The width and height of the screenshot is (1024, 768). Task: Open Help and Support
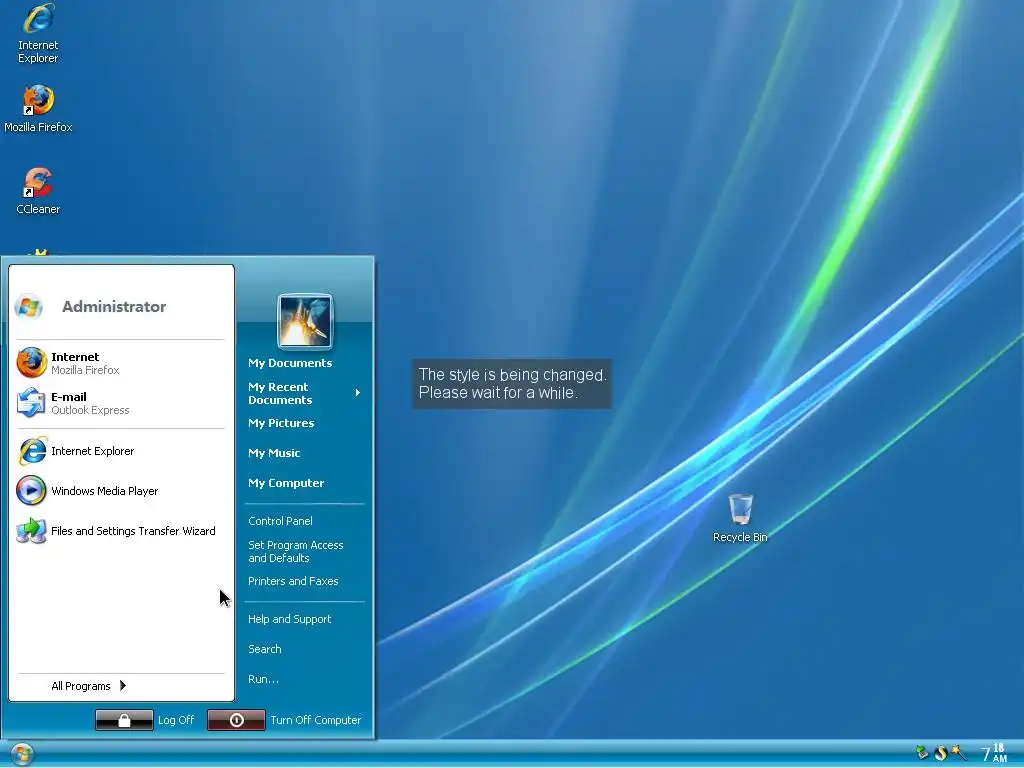[x=289, y=619]
